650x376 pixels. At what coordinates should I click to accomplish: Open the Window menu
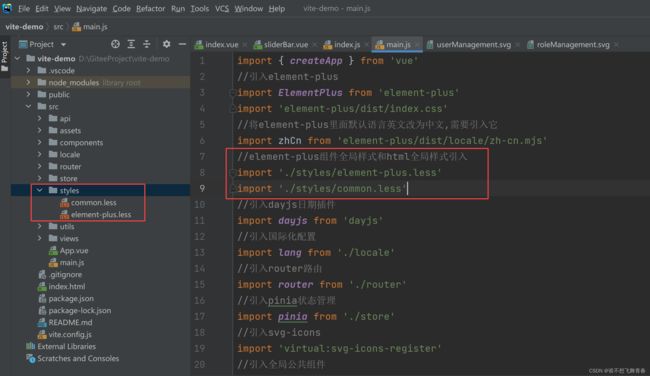click(x=248, y=8)
